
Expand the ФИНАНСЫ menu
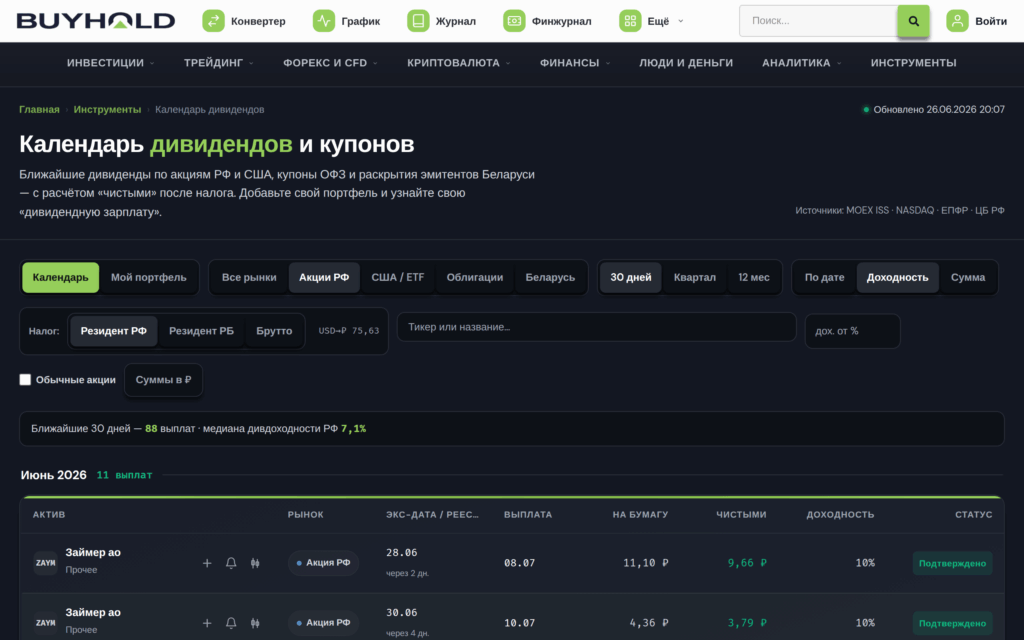575,63
